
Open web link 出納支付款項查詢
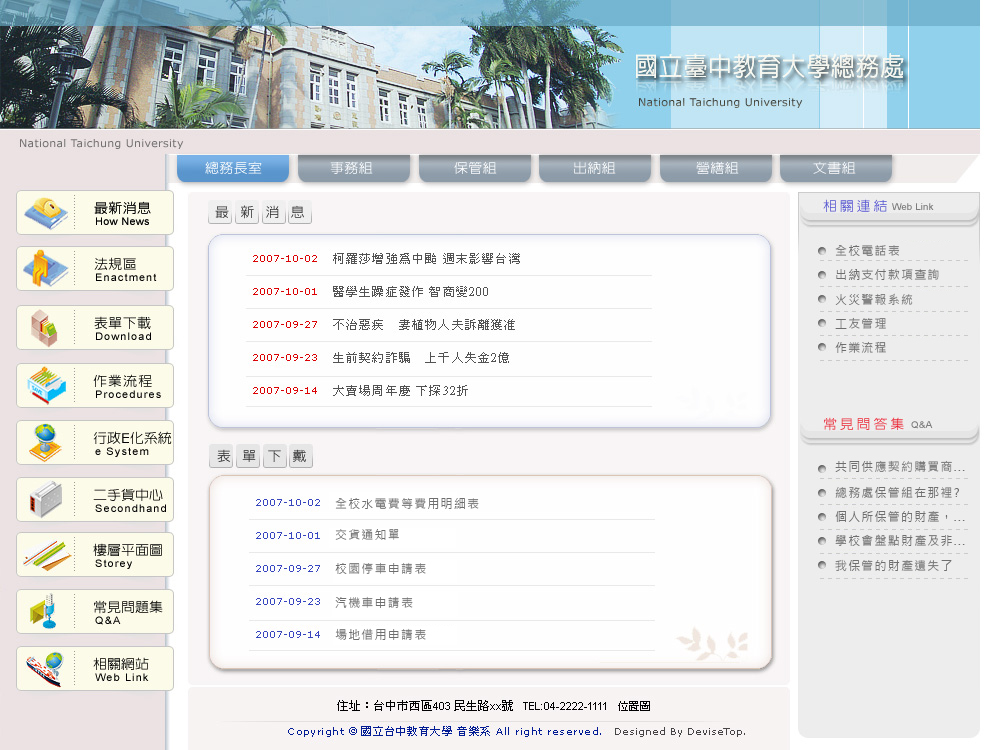[887, 275]
